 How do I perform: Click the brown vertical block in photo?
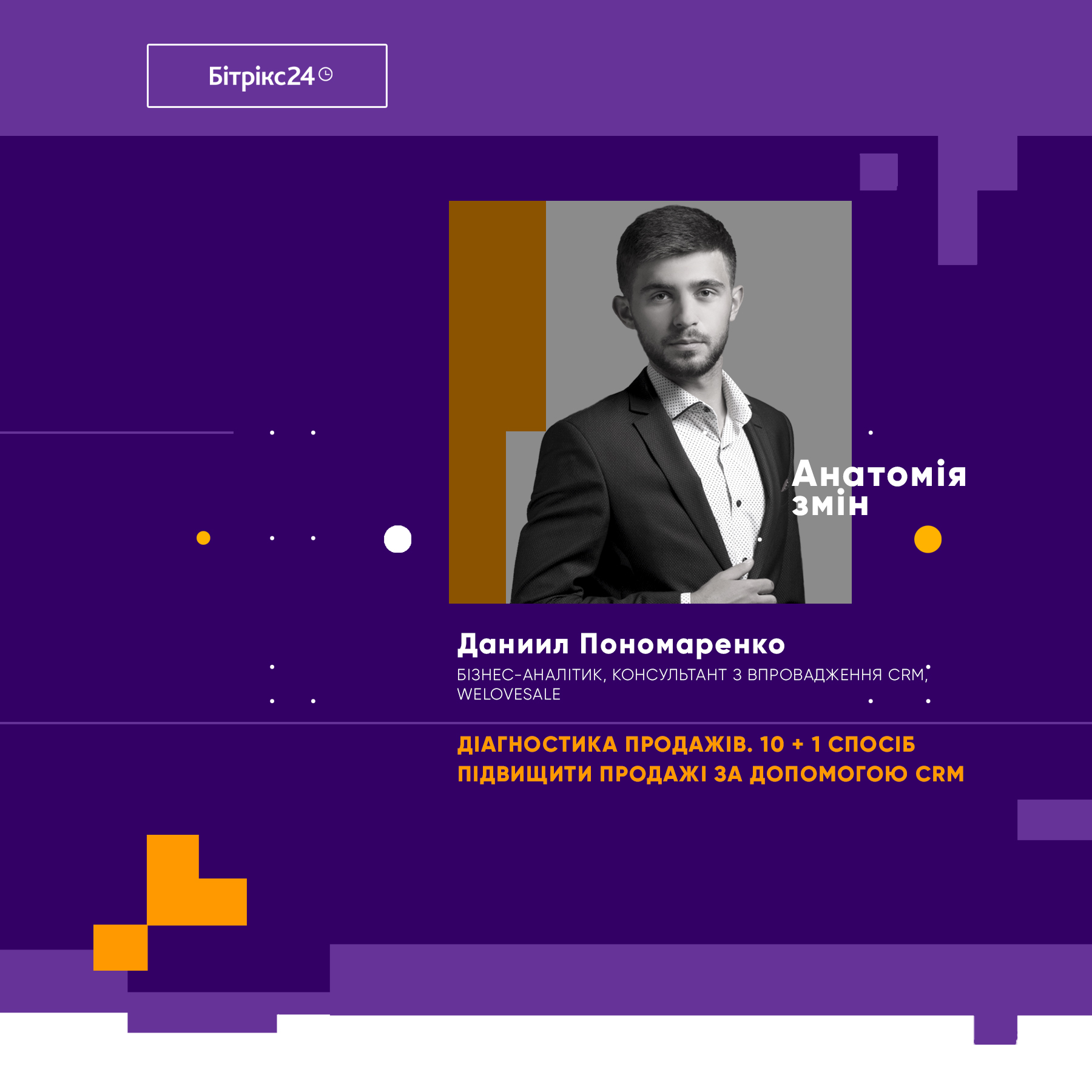[497, 402]
